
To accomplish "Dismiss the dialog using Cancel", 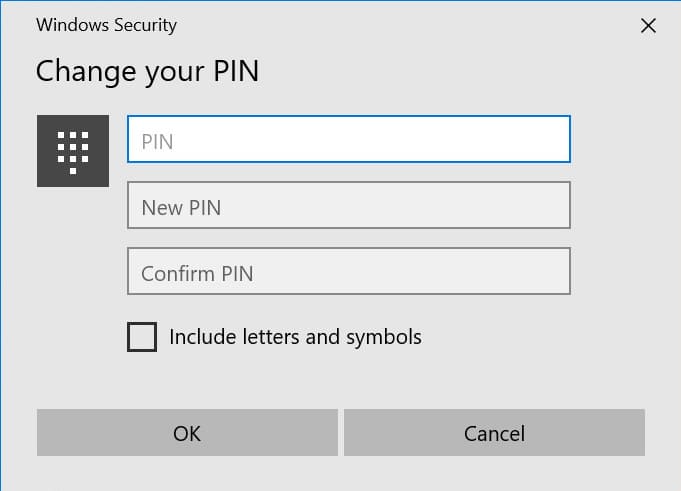I will pyautogui.click(x=494, y=433).
